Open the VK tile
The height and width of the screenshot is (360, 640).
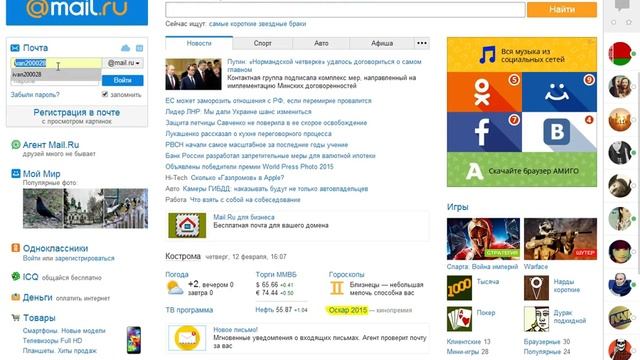pyautogui.click(x=559, y=132)
